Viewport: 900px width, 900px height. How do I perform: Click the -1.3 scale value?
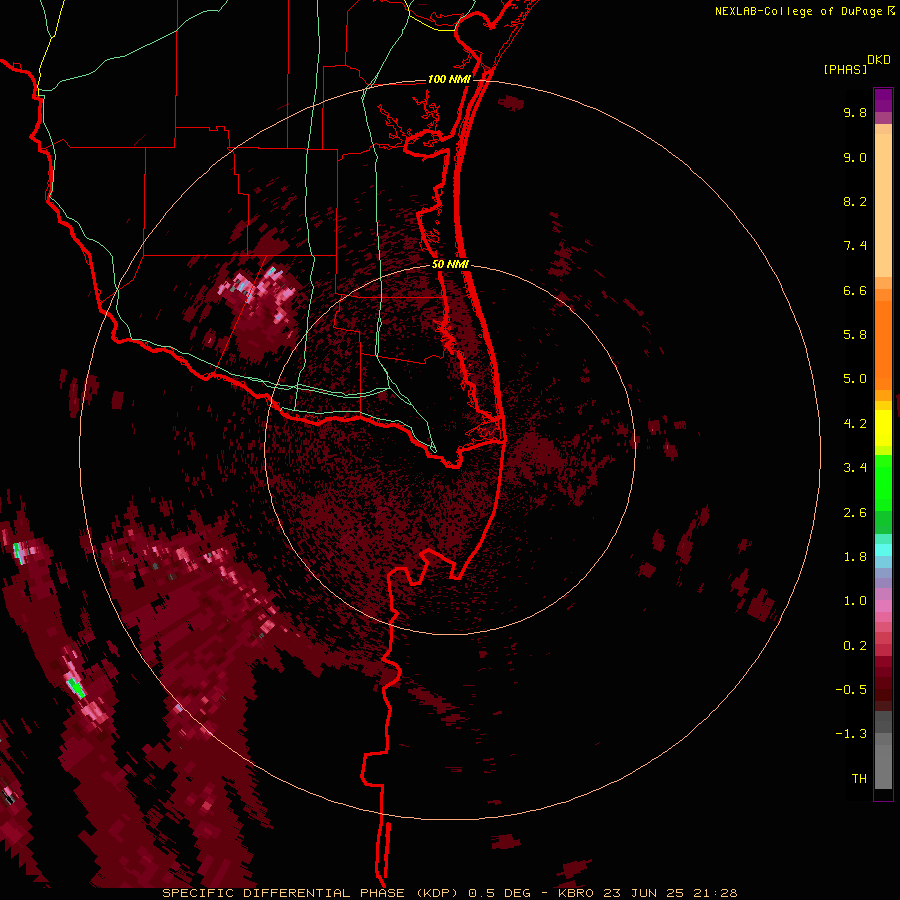pyautogui.click(x=851, y=734)
